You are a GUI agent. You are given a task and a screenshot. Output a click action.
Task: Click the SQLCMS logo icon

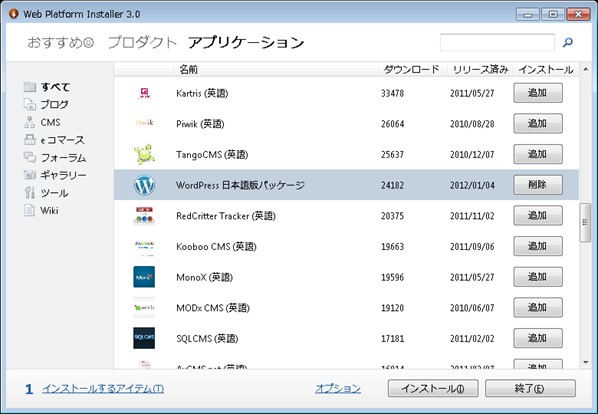click(x=144, y=338)
